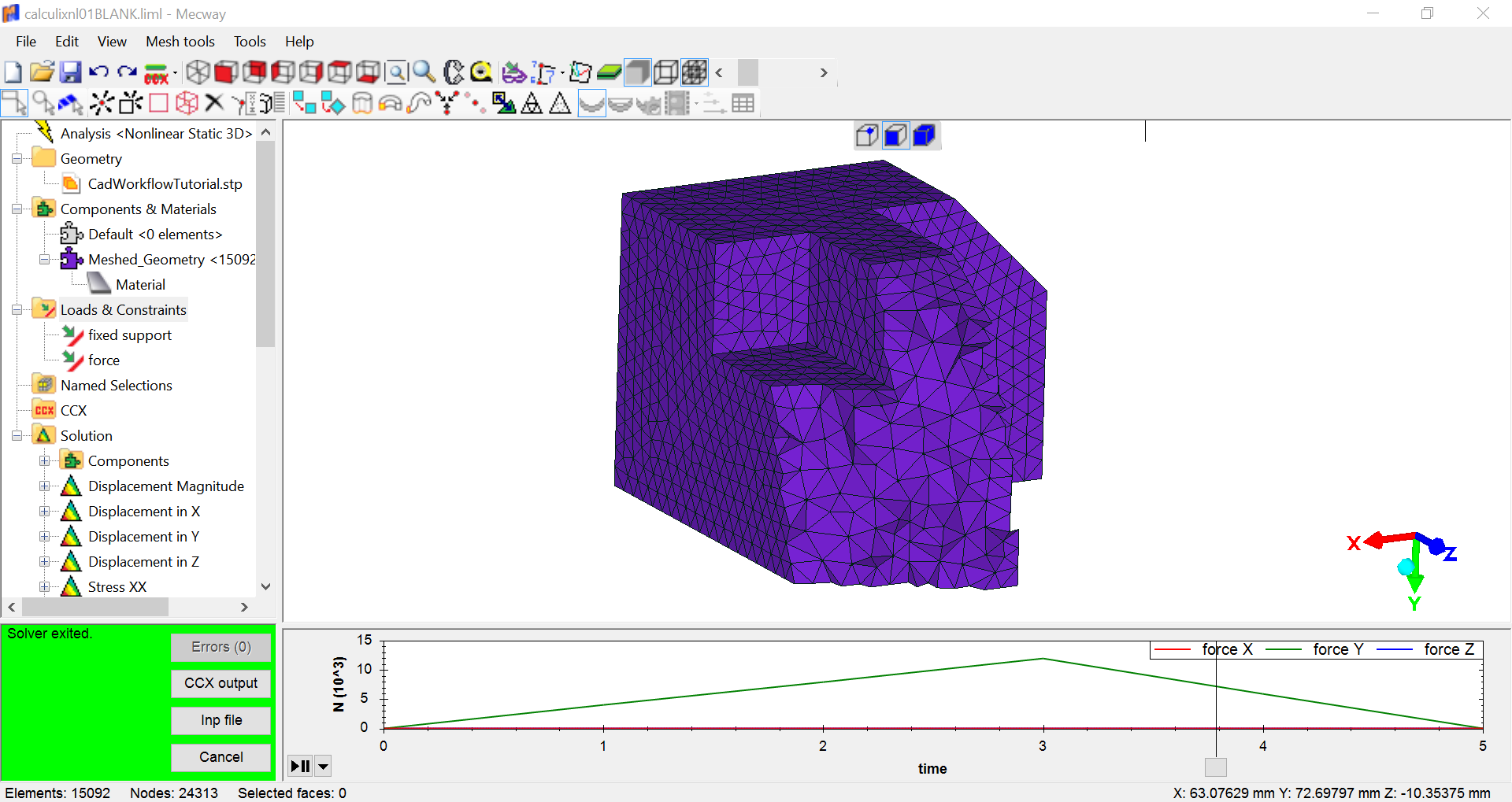Redo the last action

coord(127,72)
